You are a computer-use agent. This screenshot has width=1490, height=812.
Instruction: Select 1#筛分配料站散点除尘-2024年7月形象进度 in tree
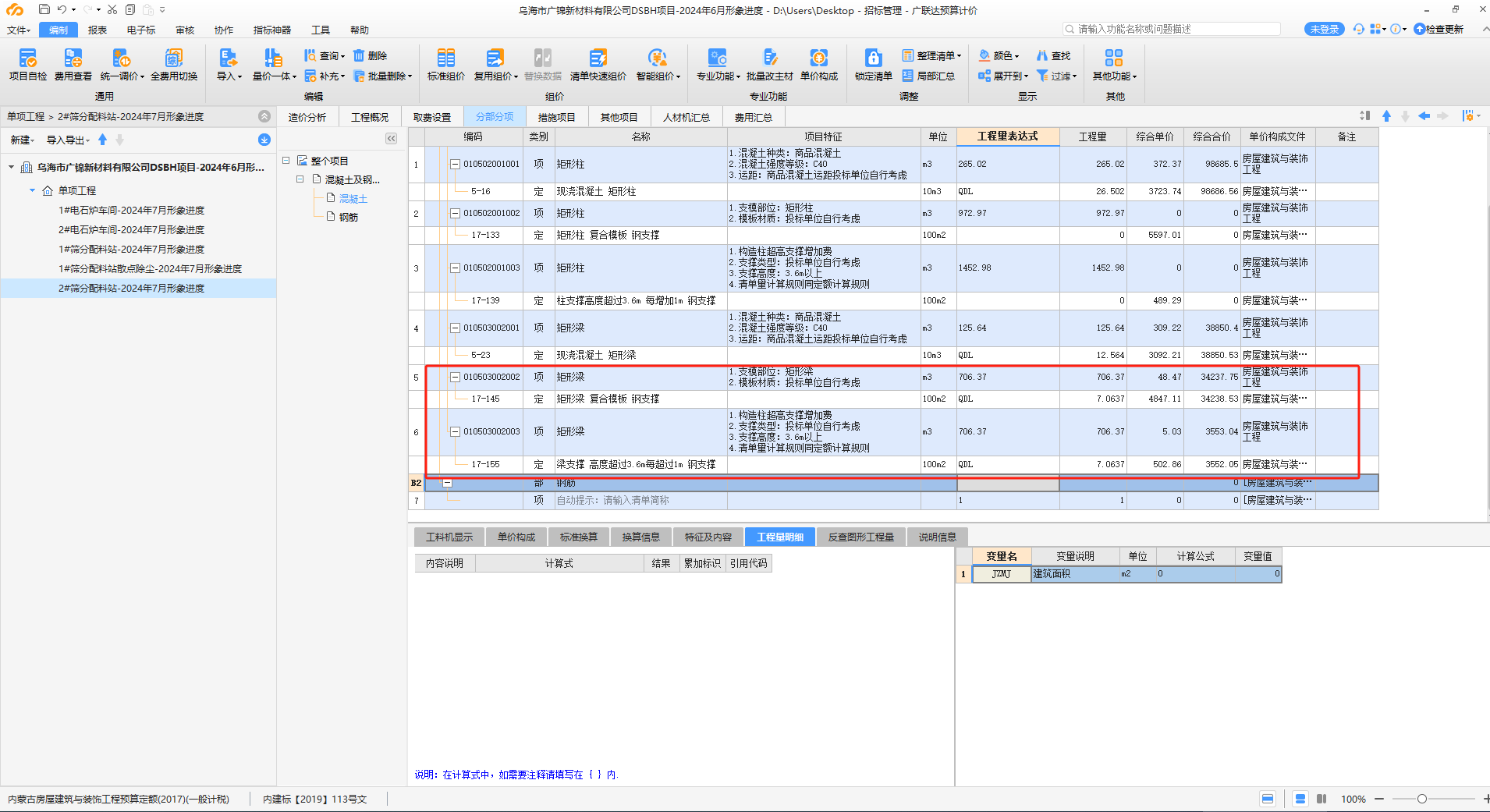150,269
